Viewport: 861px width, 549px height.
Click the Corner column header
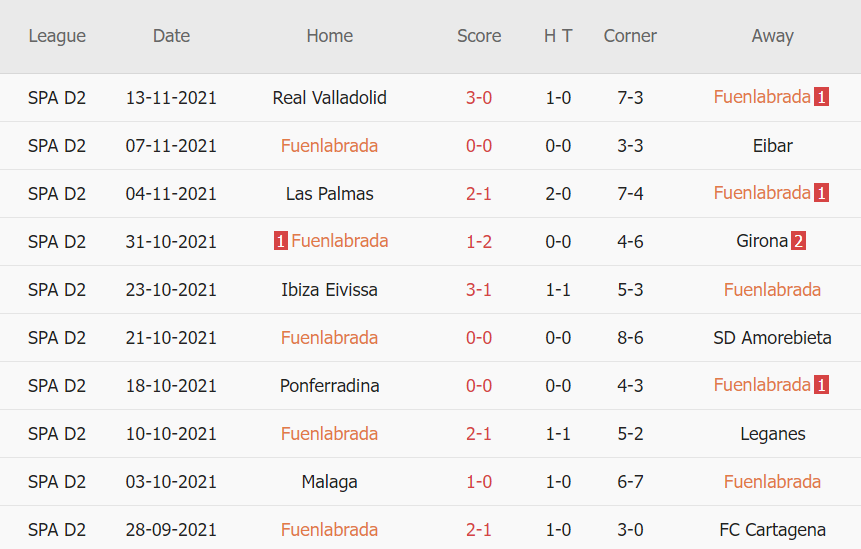tap(630, 36)
